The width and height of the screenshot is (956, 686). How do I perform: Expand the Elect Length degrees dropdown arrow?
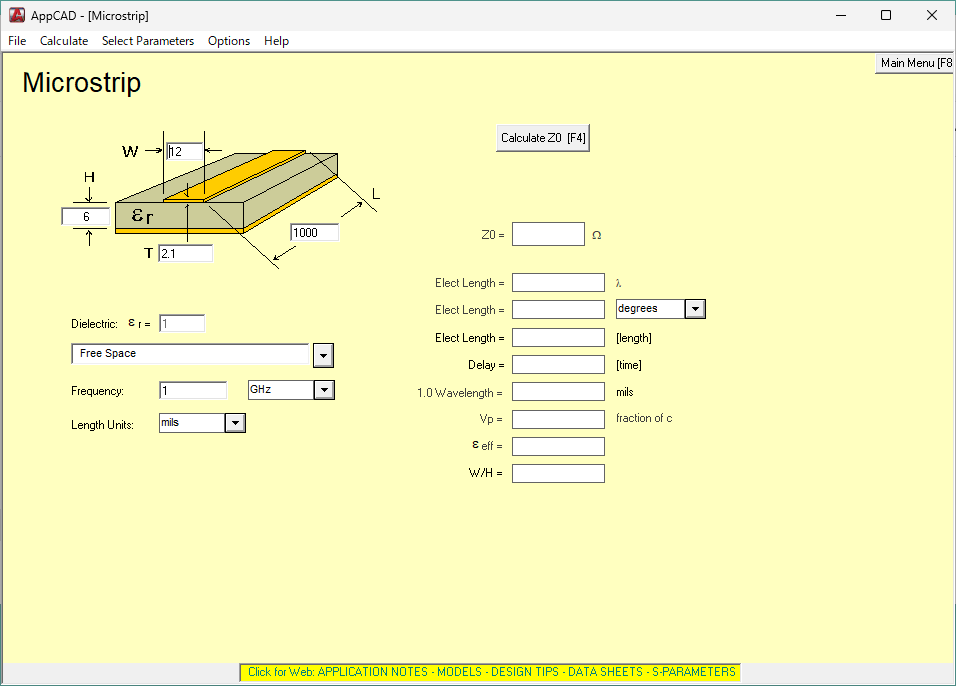pos(695,309)
